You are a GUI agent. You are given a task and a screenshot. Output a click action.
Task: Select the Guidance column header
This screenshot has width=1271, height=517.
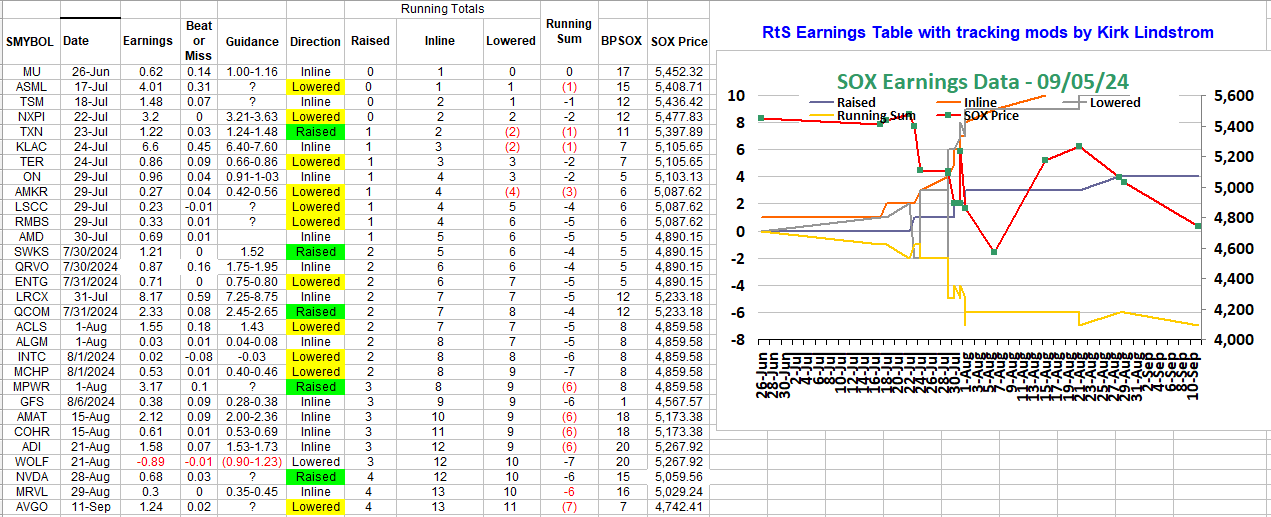pyautogui.click(x=252, y=42)
